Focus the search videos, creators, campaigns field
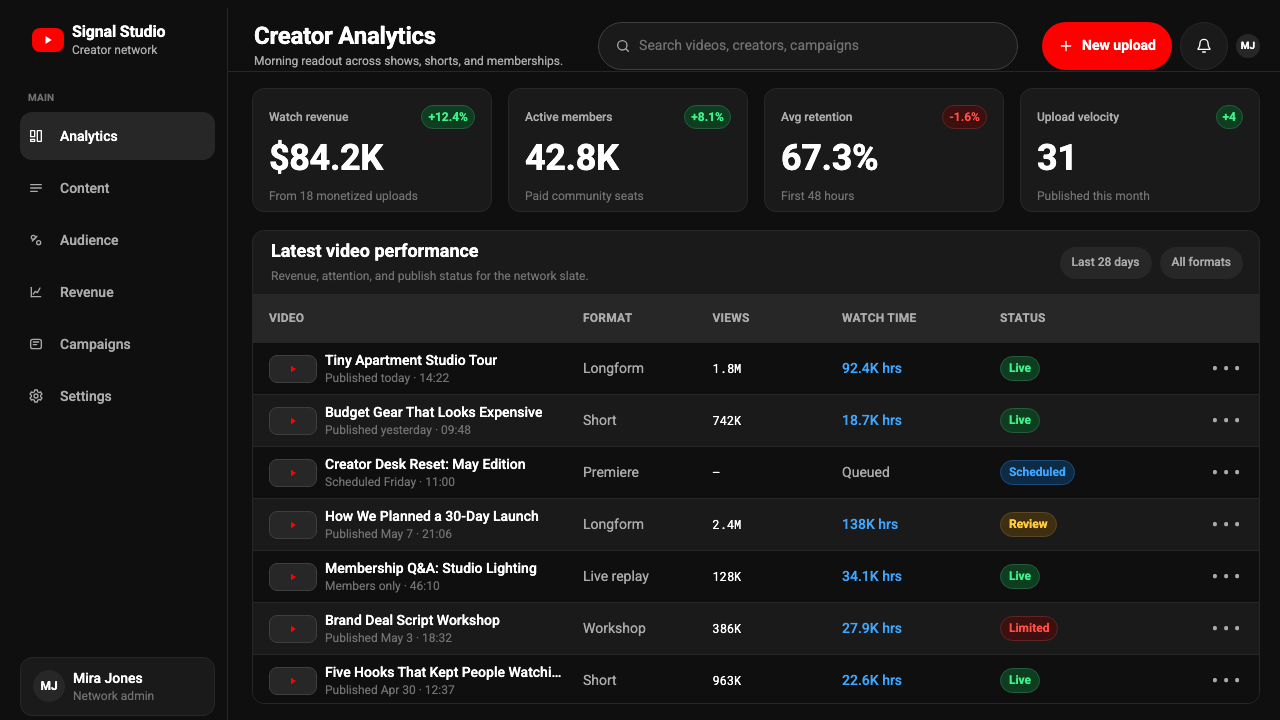This screenshot has height=720, width=1280. (x=807, y=46)
